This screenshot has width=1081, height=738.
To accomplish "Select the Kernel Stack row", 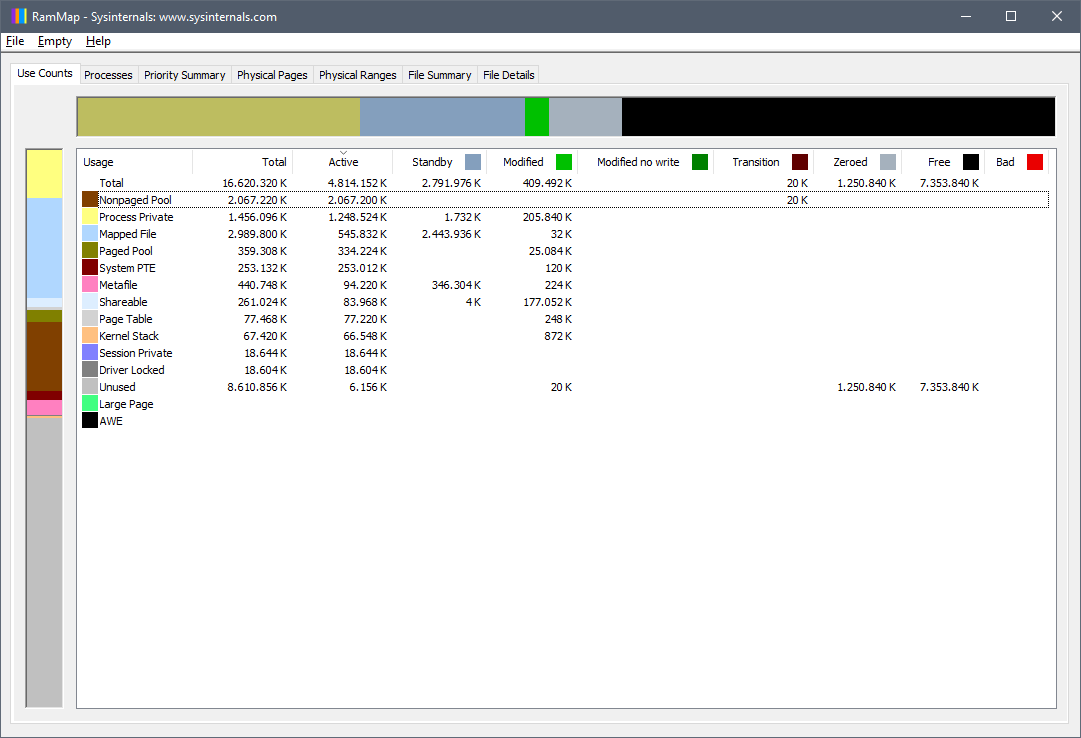I will click(x=563, y=336).
